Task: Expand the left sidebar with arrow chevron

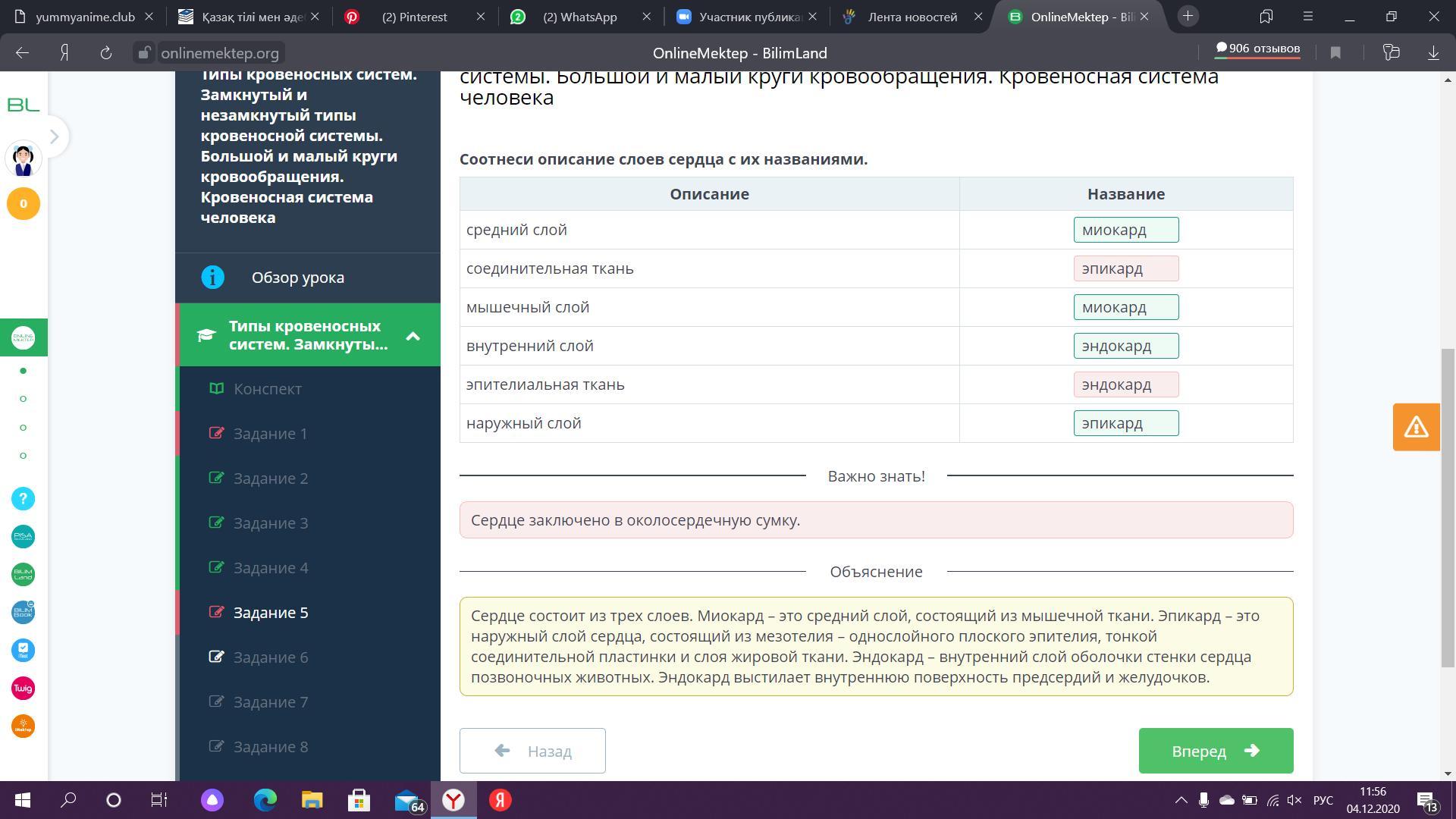Action: 54,136
